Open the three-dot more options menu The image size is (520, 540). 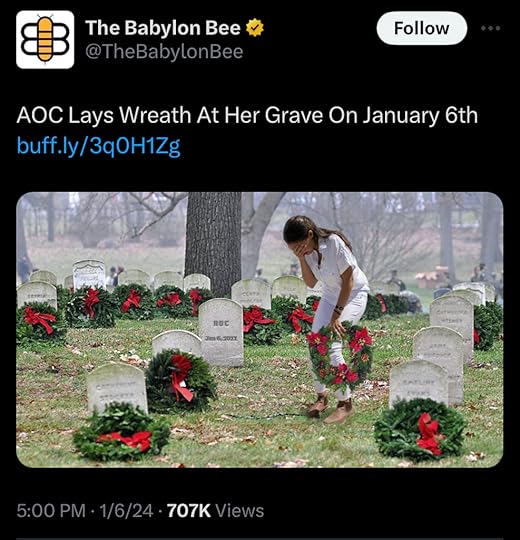pos(491,28)
